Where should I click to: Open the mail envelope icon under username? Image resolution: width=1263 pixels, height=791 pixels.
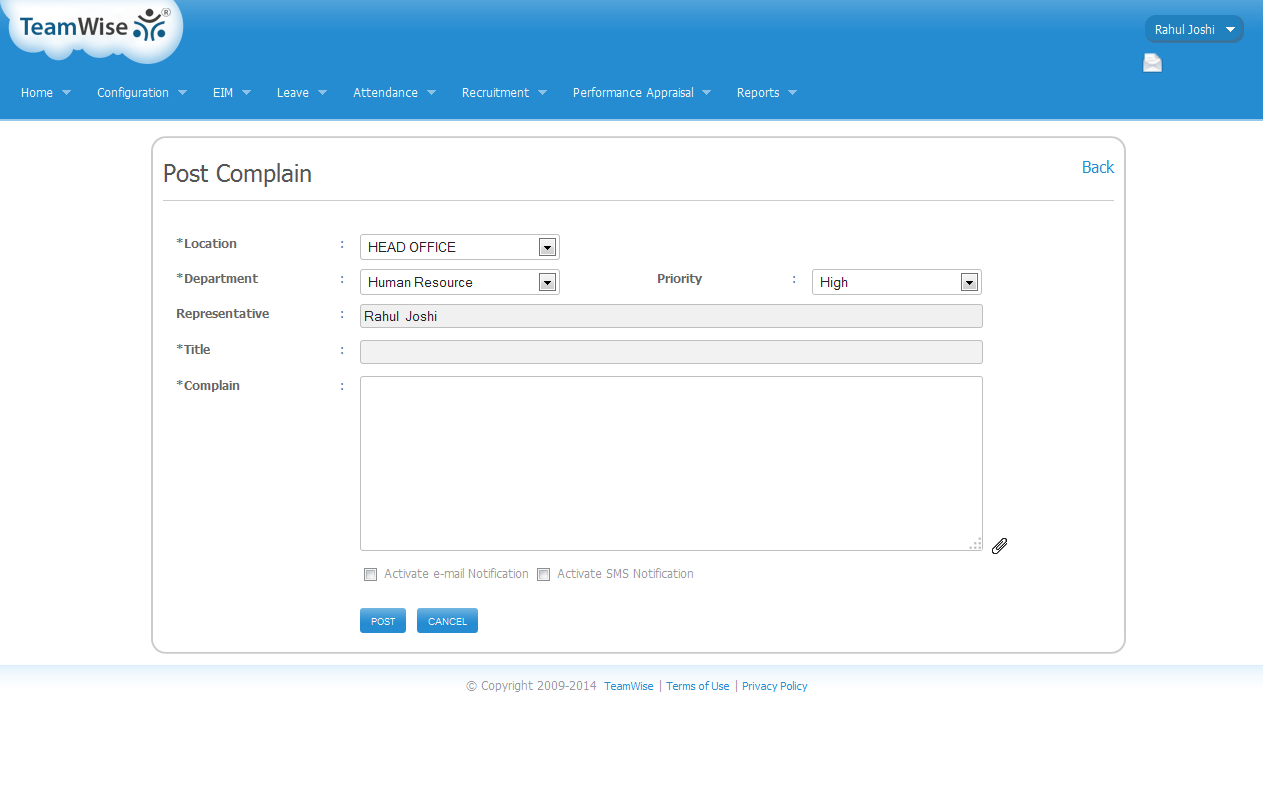tap(1152, 64)
